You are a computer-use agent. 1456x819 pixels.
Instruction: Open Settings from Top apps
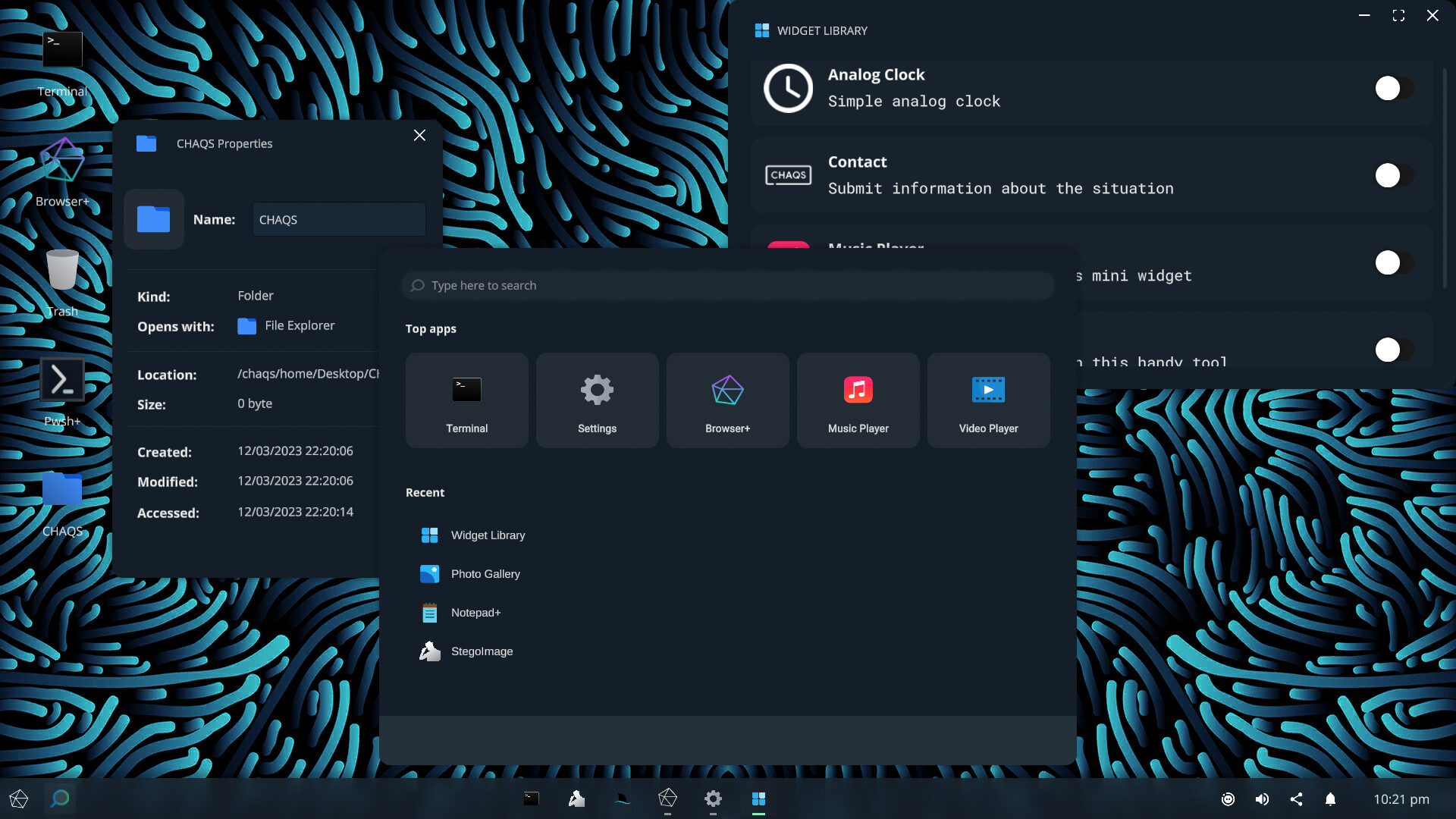click(597, 400)
